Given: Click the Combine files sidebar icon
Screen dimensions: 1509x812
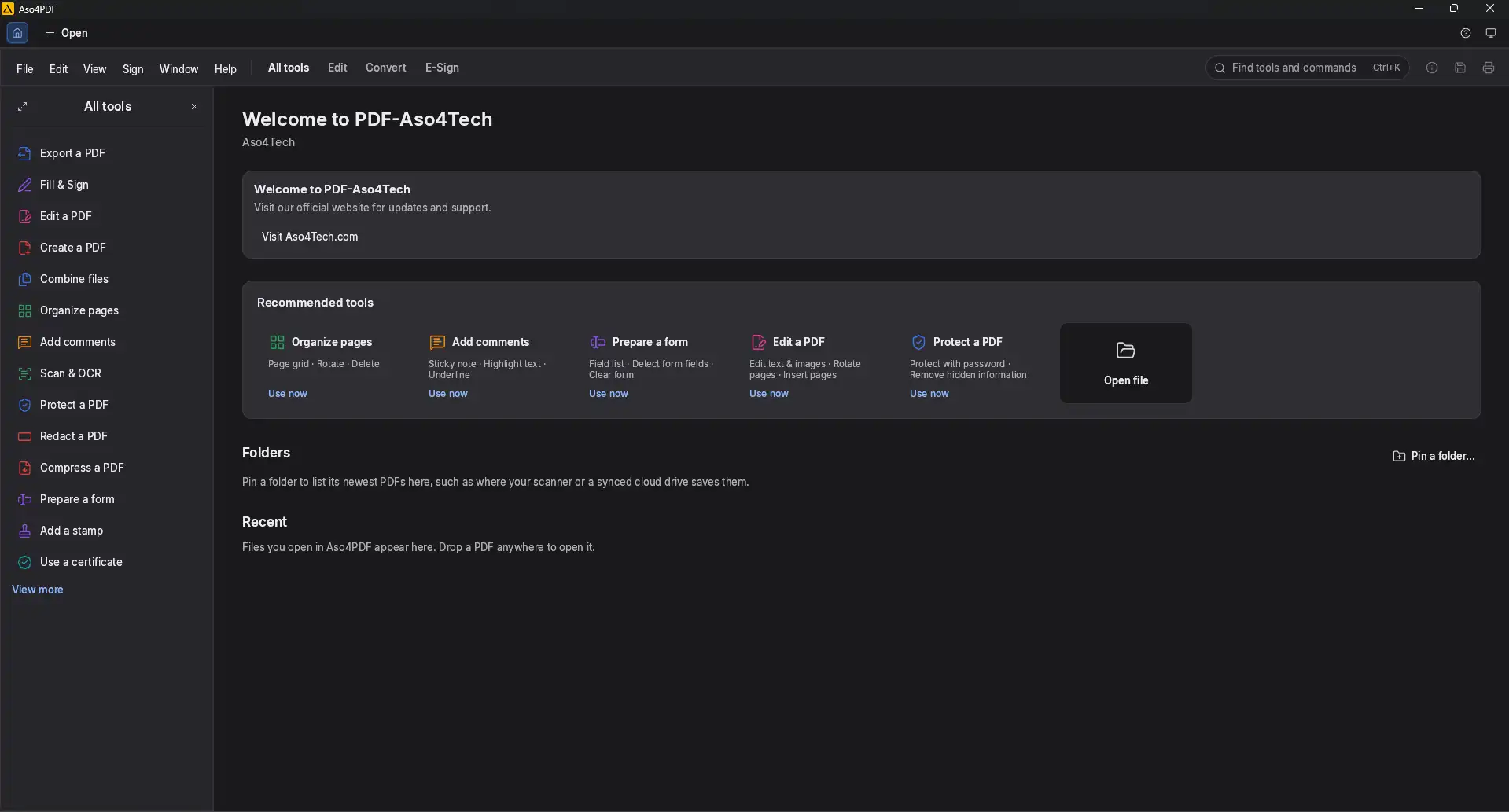Looking at the screenshot, I should 25,279.
